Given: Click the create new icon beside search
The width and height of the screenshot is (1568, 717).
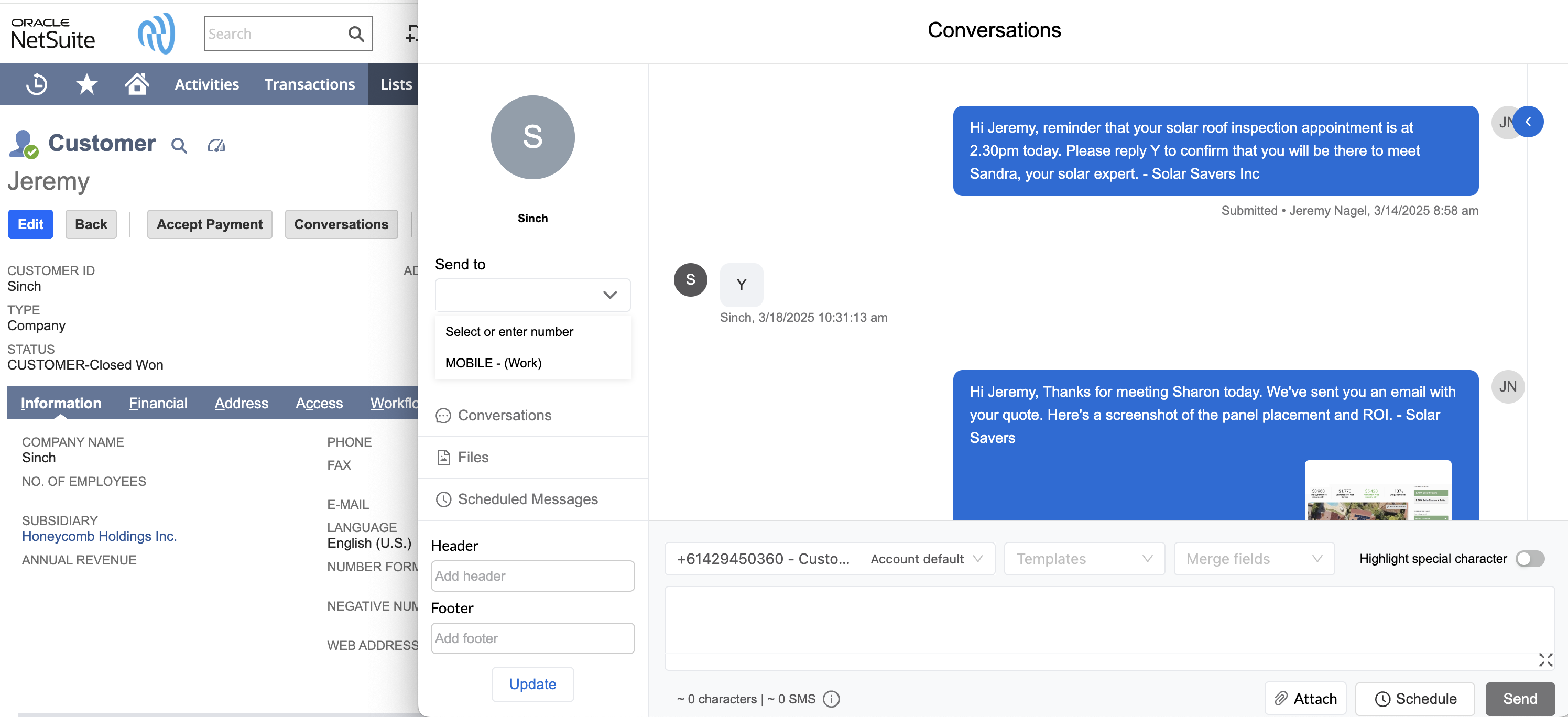Looking at the screenshot, I should click(x=412, y=34).
